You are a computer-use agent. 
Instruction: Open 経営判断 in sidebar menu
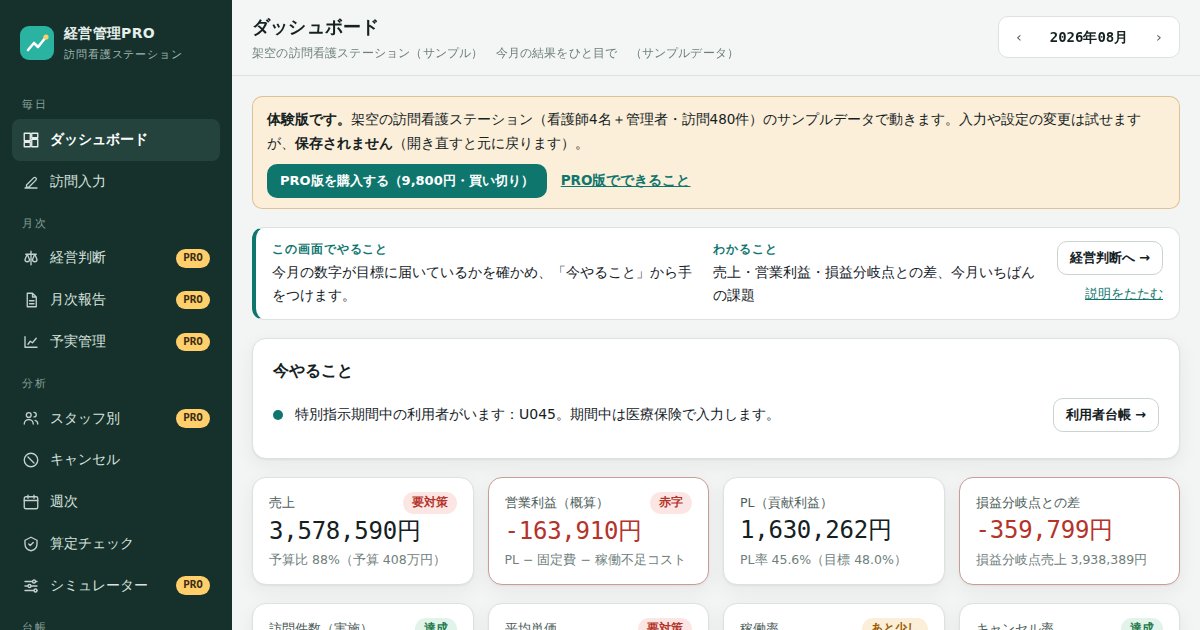116,258
